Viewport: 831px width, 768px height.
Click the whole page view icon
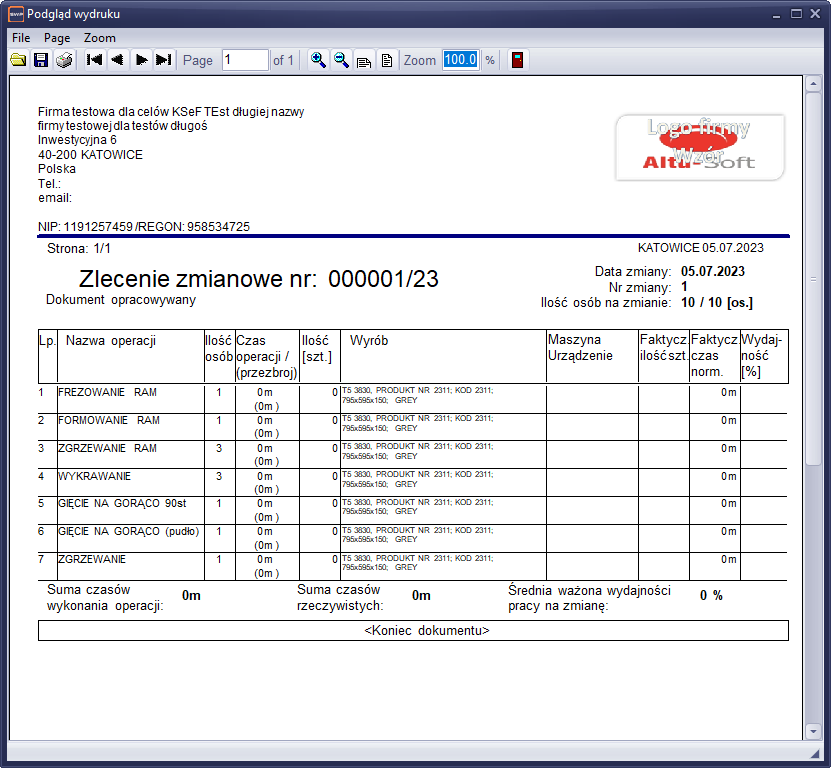click(386, 60)
